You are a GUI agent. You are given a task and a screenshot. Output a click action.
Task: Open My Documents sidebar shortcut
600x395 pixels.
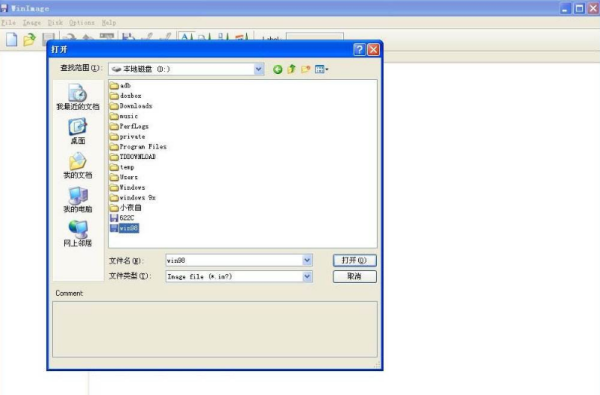pos(78,166)
